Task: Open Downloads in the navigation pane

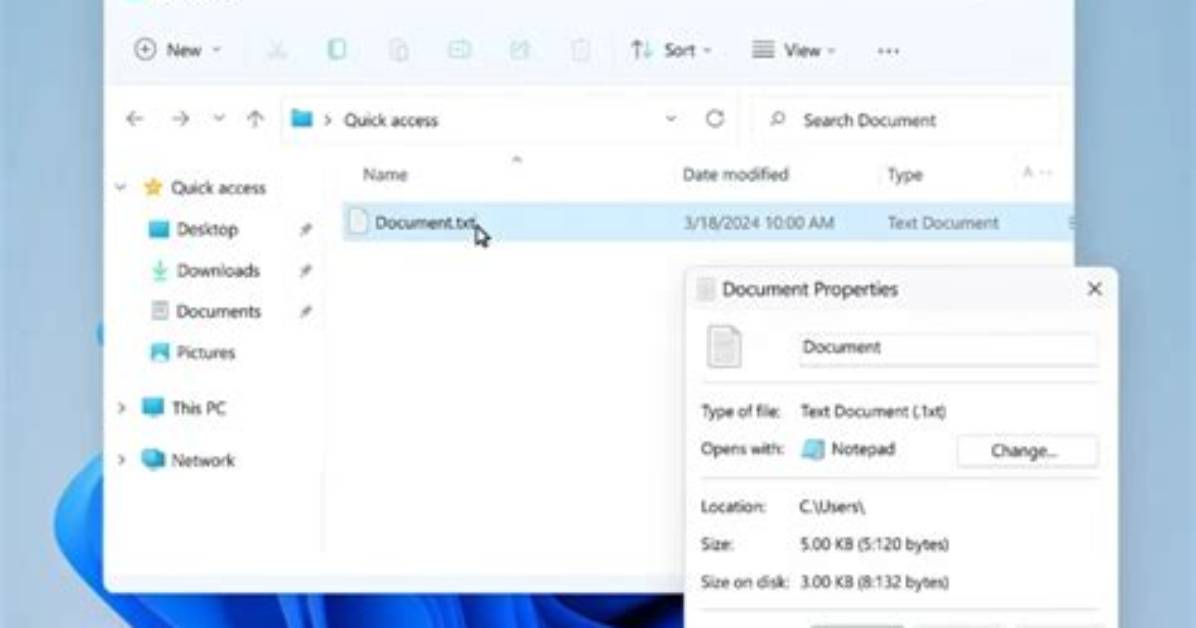Action: click(x=218, y=270)
